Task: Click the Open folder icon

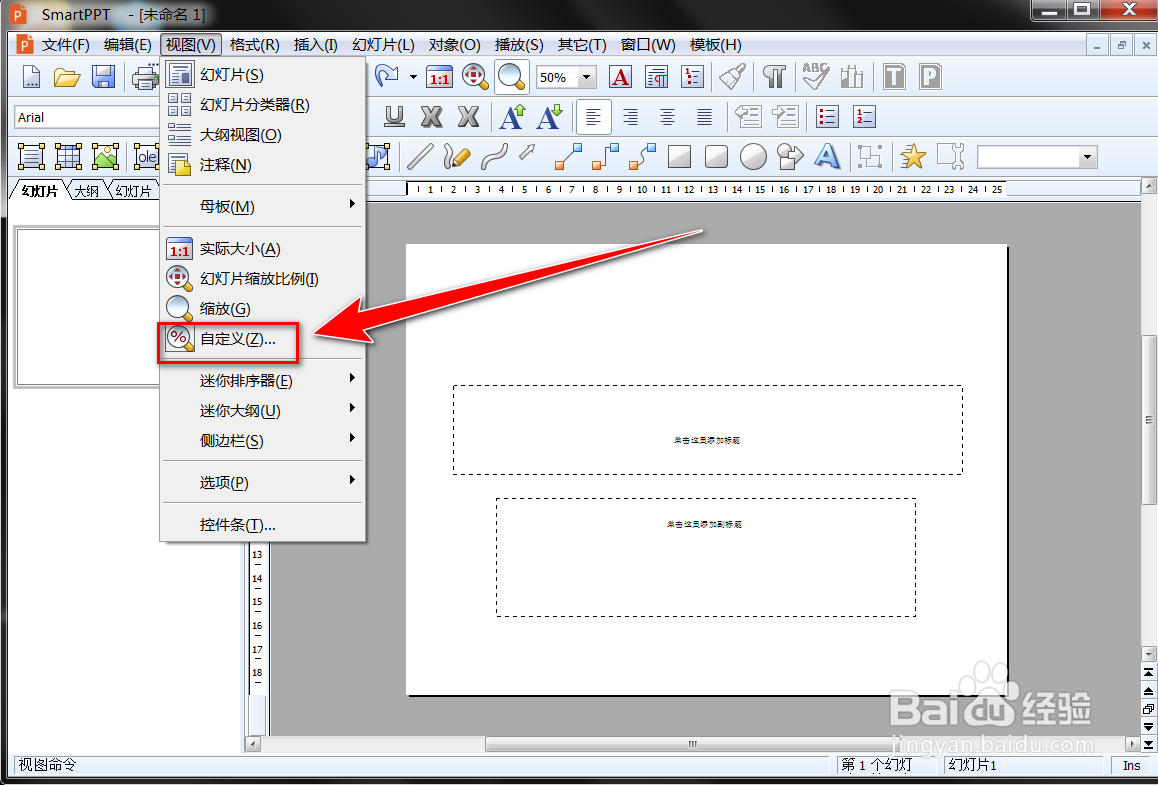Action: point(67,77)
